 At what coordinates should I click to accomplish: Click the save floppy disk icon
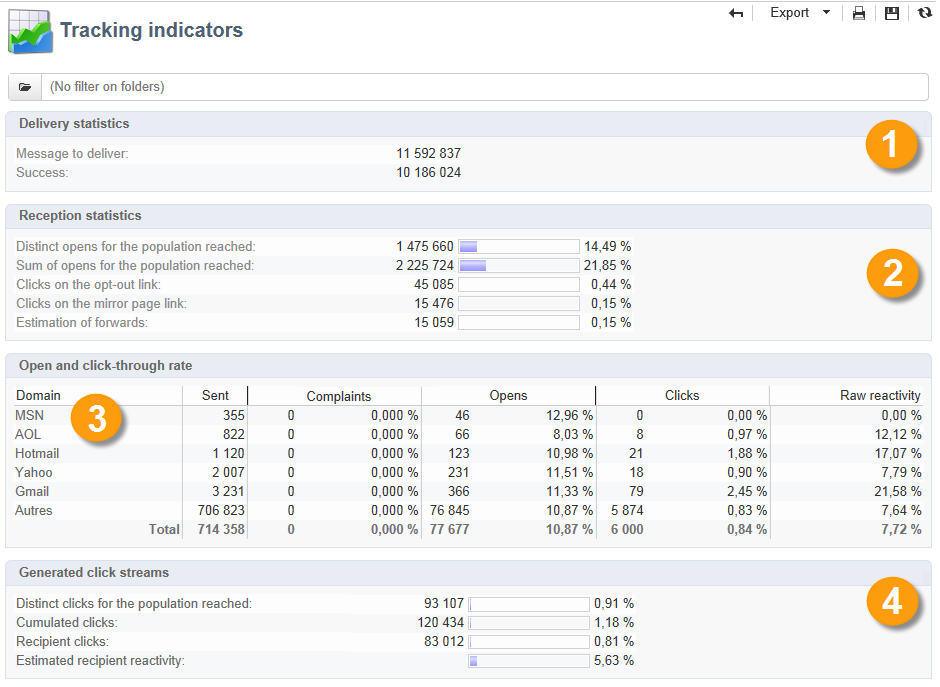point(892,13)
